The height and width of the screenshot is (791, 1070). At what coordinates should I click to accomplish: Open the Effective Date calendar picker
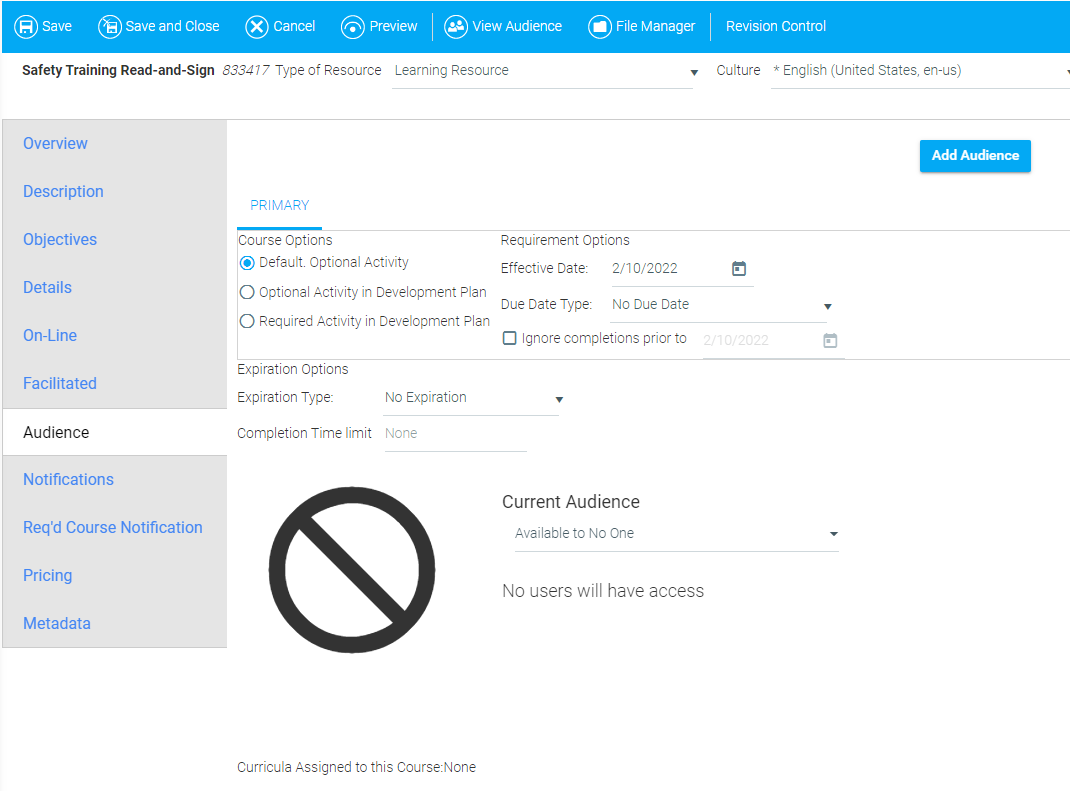click(739, 268)
